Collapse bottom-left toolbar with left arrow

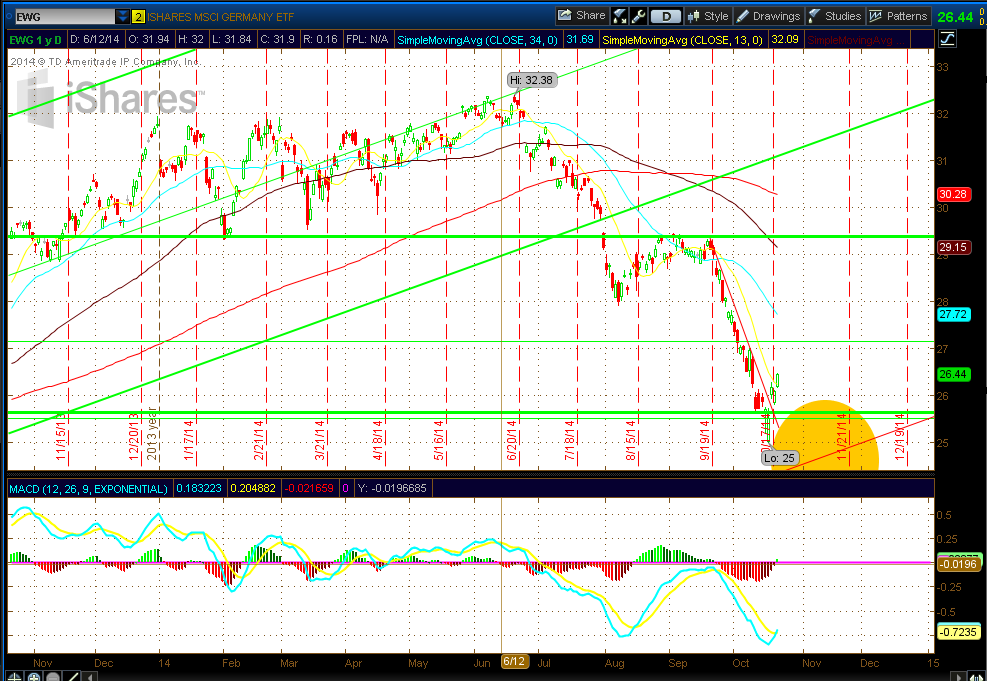point(92,677)
